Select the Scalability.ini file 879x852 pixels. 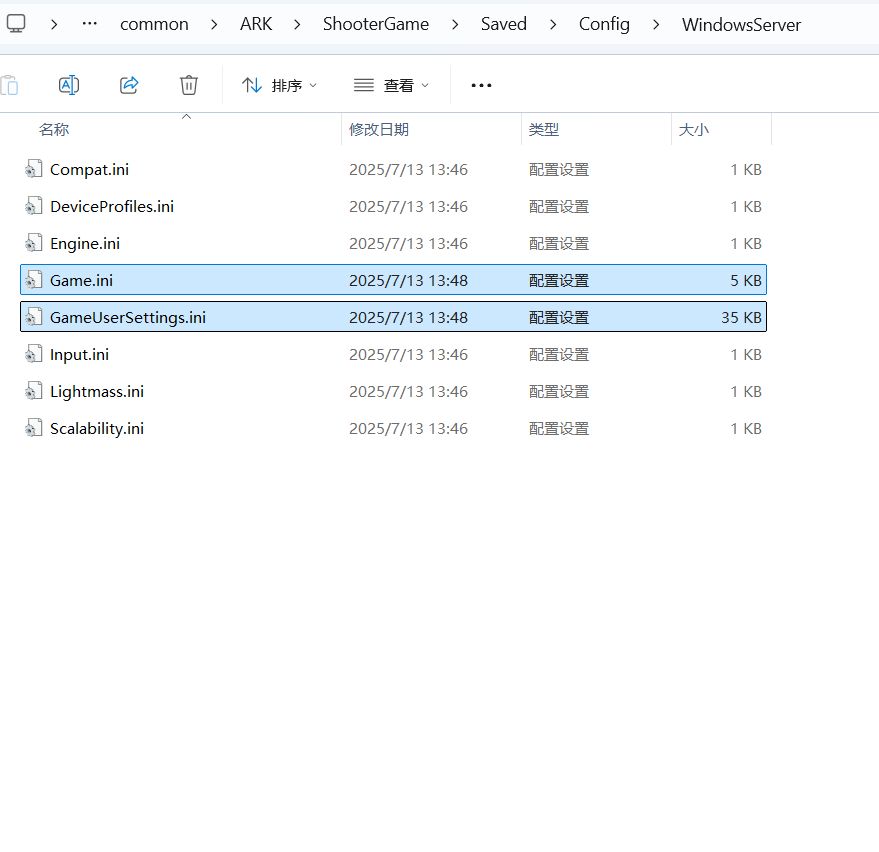click(393, 428)
